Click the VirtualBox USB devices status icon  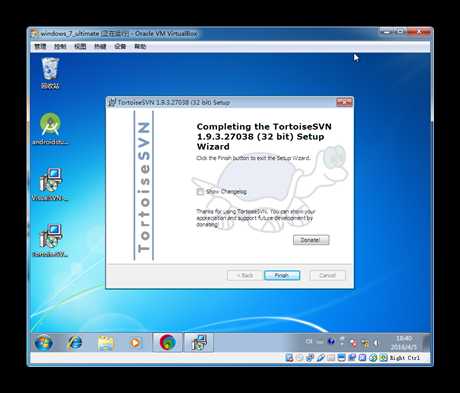tap(321, 358)
